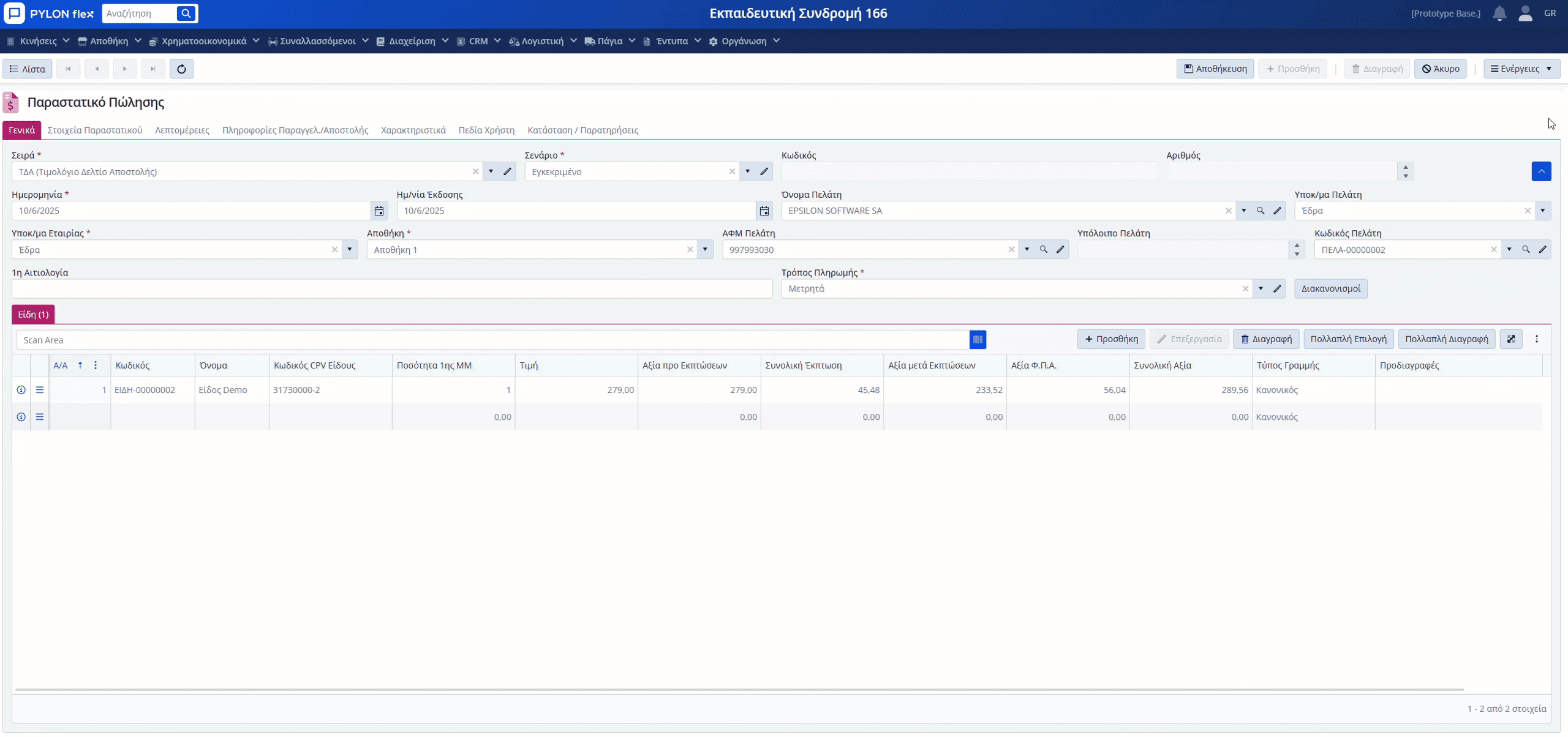Add an item line with Προσθήκη
1568x737 pixels.
(x=1111, y=339)
